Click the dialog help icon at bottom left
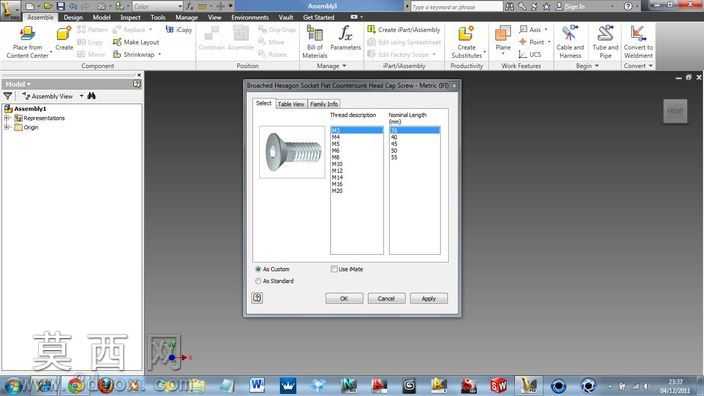The height and width of the screenshot is (396, 704). (257, 298)
